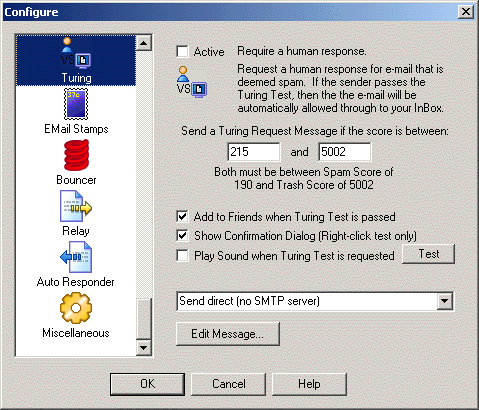Click the human VS computer icon beside description

coord(192,82)
